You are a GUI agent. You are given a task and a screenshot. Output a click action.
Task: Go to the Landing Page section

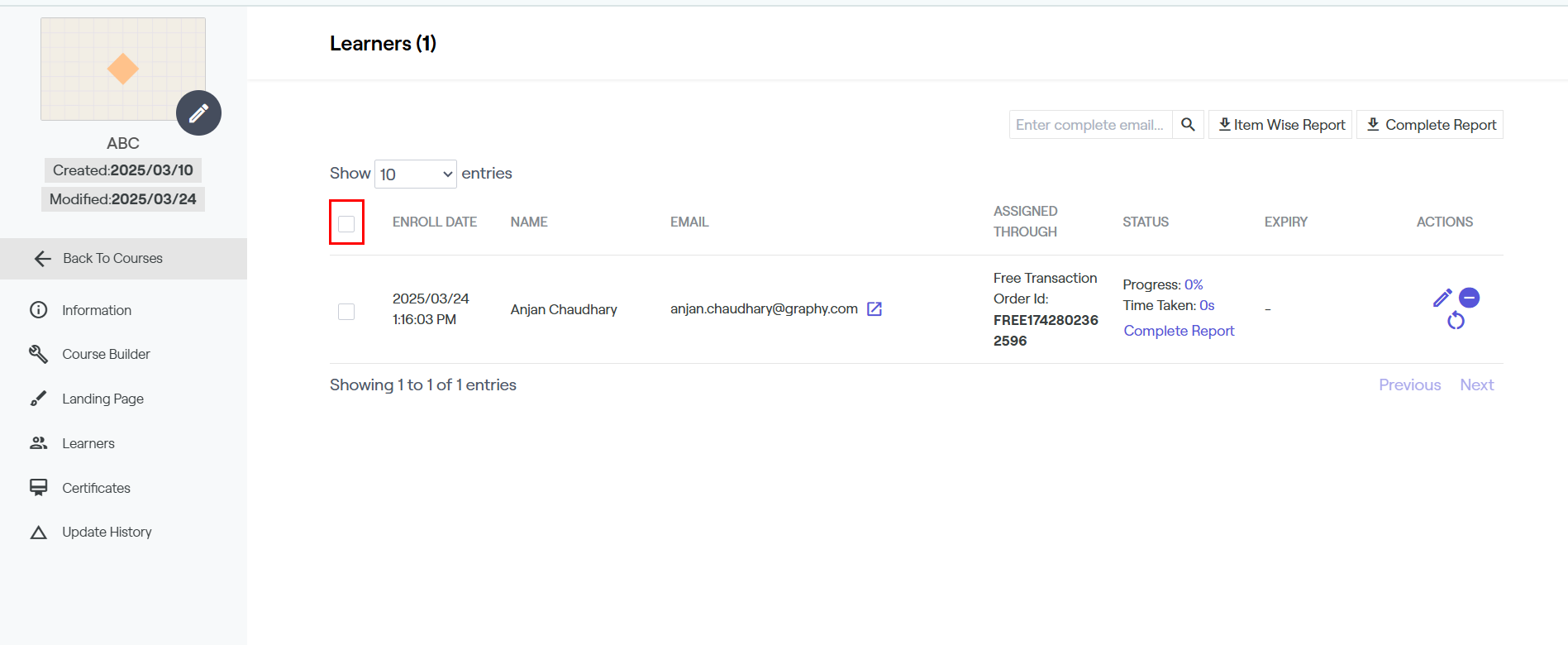click(x=102, y=399)
